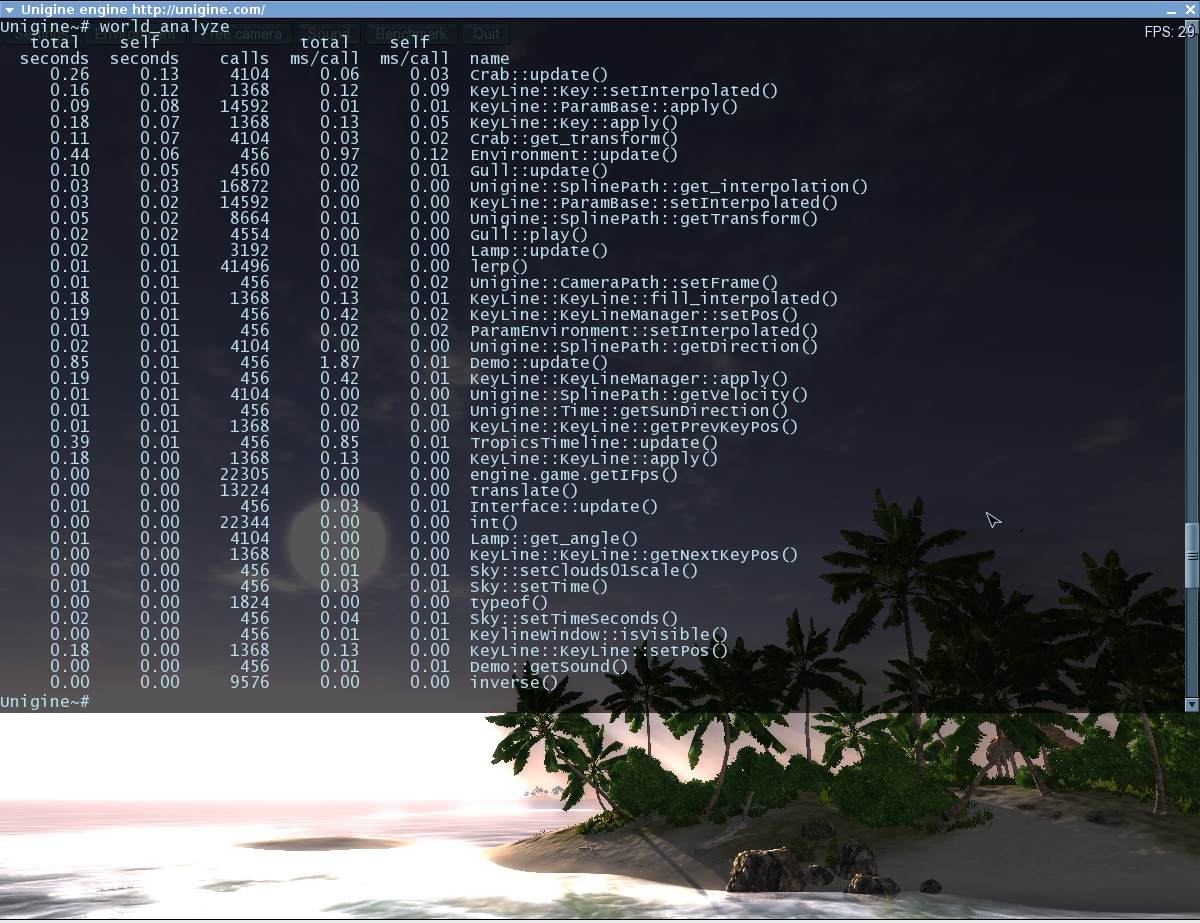Image resolution: width=1200 pixels, height=923 pixels.
Task: Select the 'Gull::update()' row name
Action: (539, 171)
